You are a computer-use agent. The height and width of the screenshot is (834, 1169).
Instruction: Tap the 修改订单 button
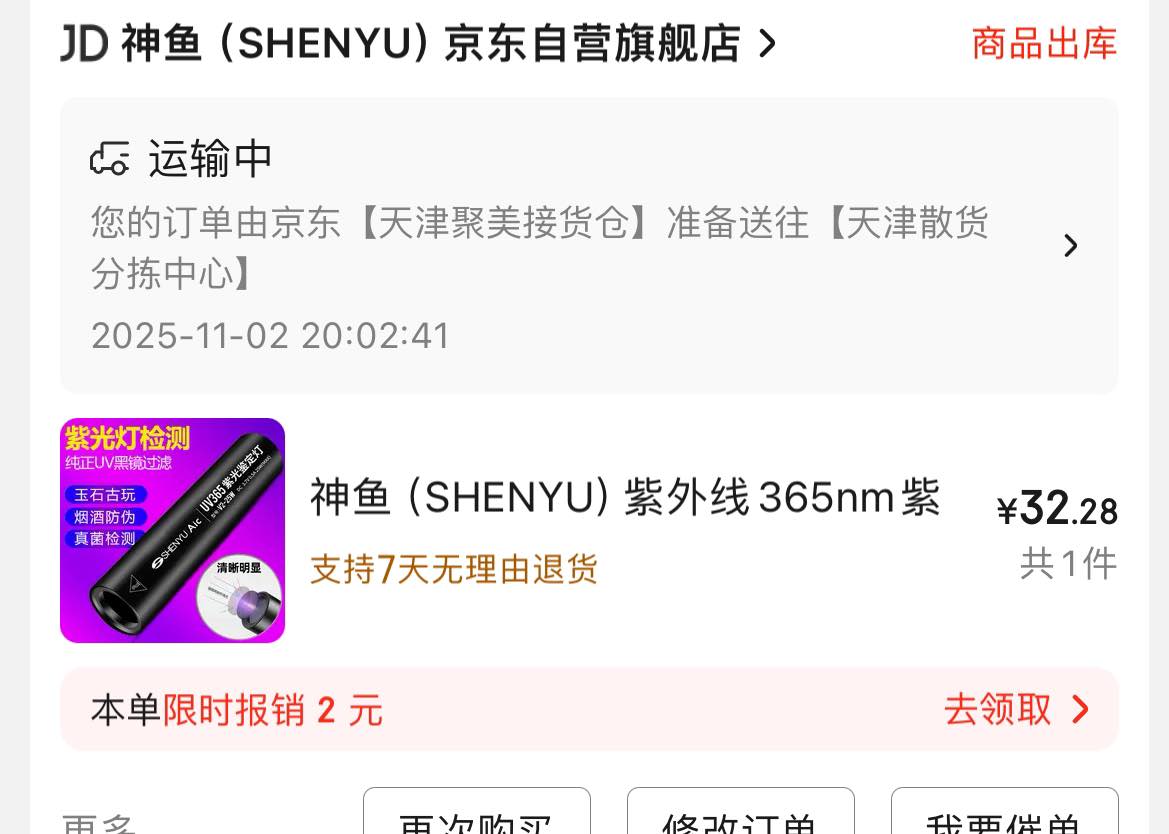(x=740, y=811)
